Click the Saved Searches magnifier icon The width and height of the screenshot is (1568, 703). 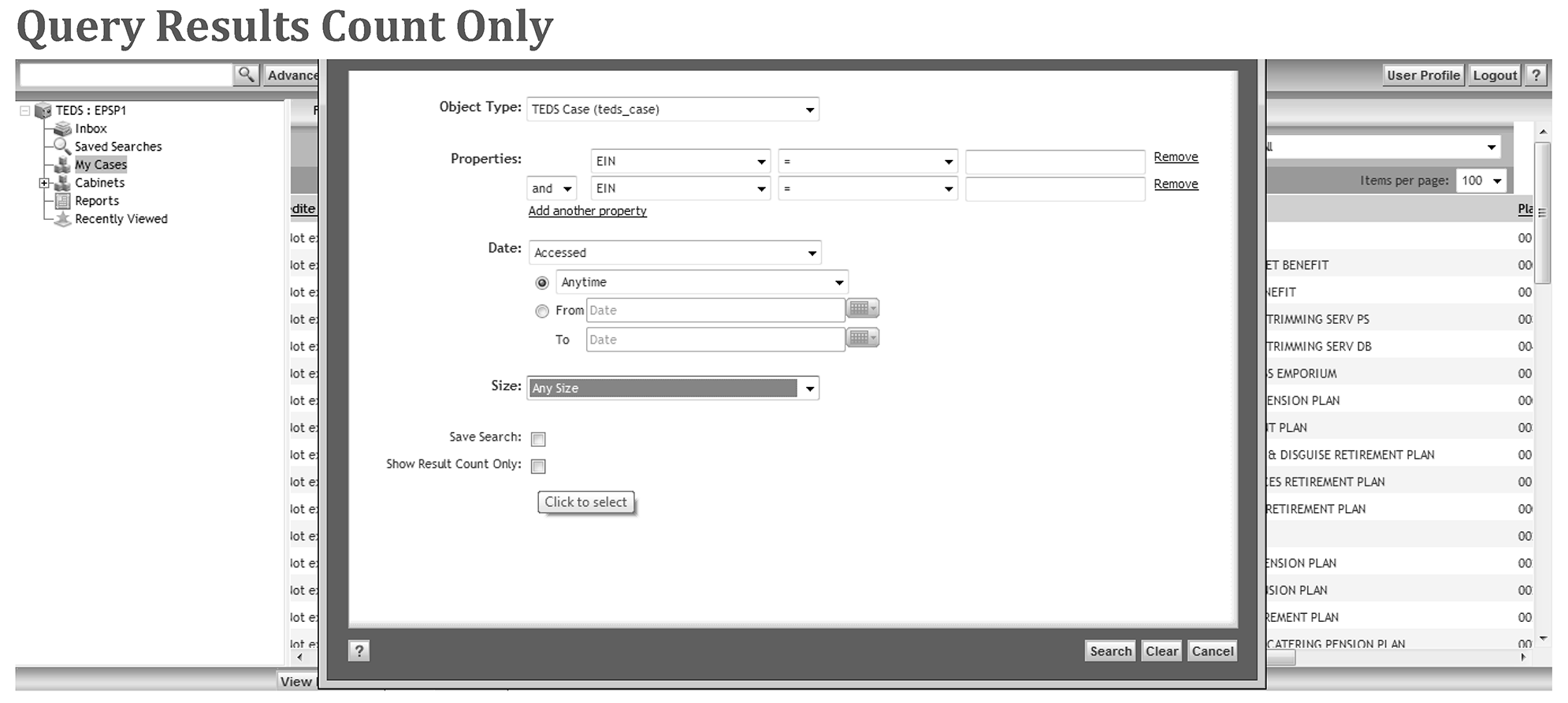coord(62,147)
